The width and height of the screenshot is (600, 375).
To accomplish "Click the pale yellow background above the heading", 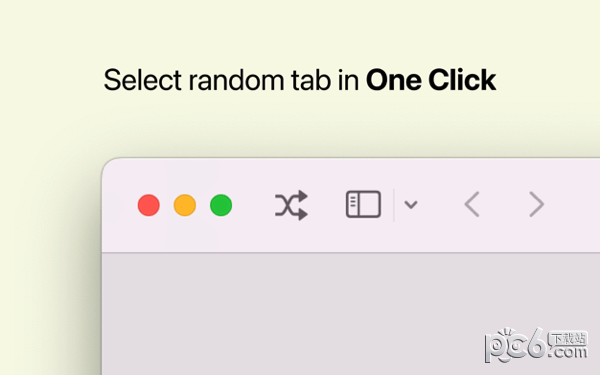I will coord(300,31).
